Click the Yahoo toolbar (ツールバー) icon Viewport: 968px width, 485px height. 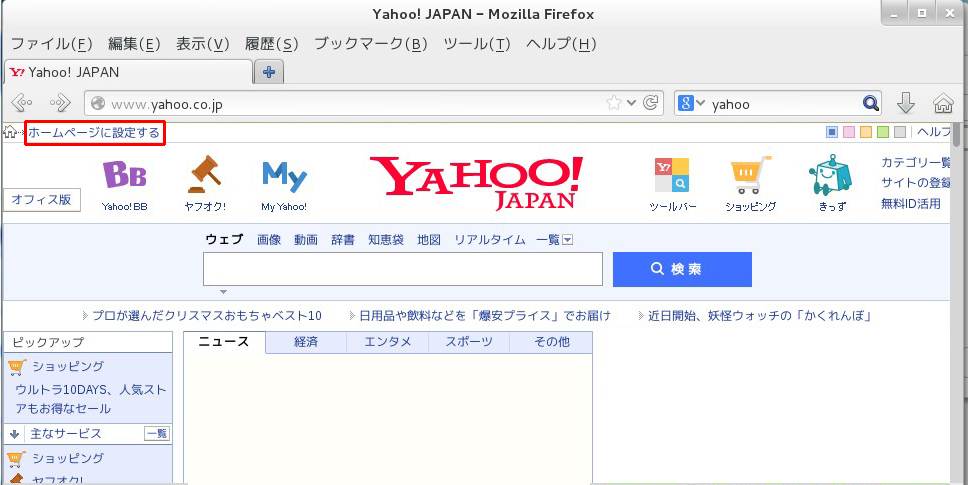(x=670, y=177)
